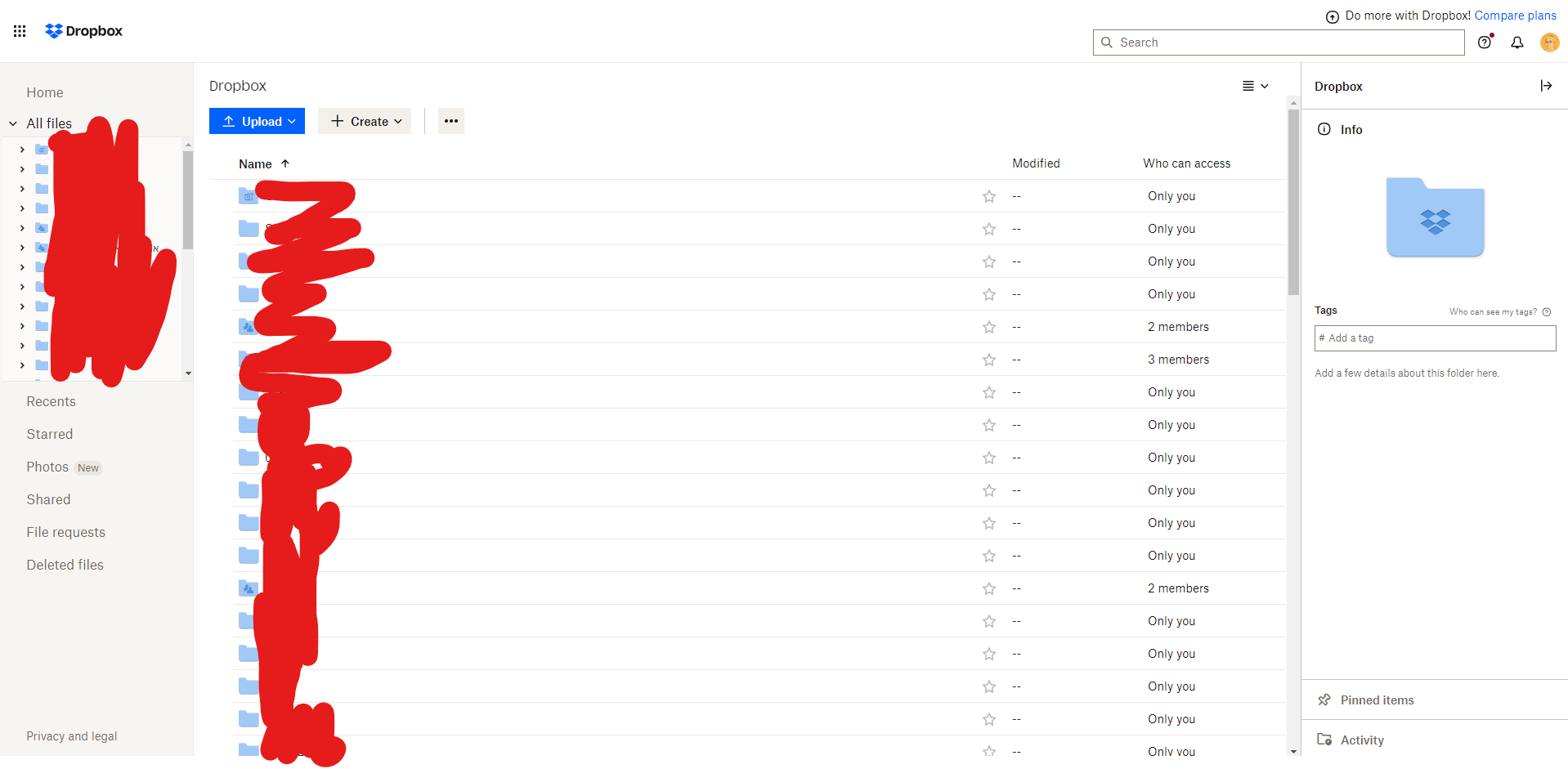Screen dimensions: 1568x769
Task: Open Shared in the sidebar
Action: click(48, 499)
